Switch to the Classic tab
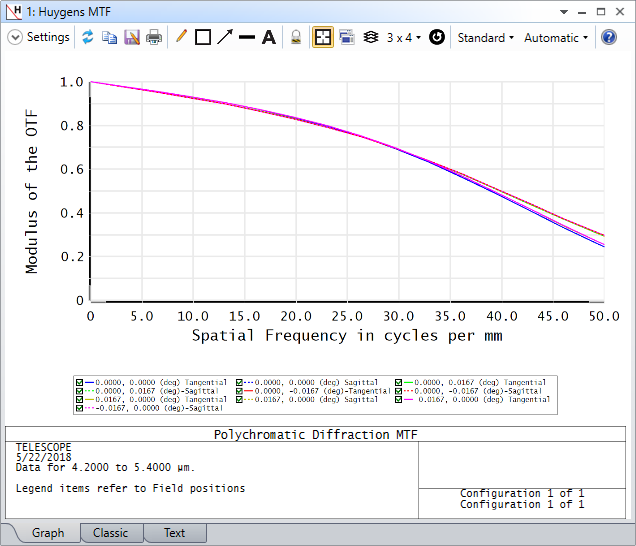 (110, 533)
